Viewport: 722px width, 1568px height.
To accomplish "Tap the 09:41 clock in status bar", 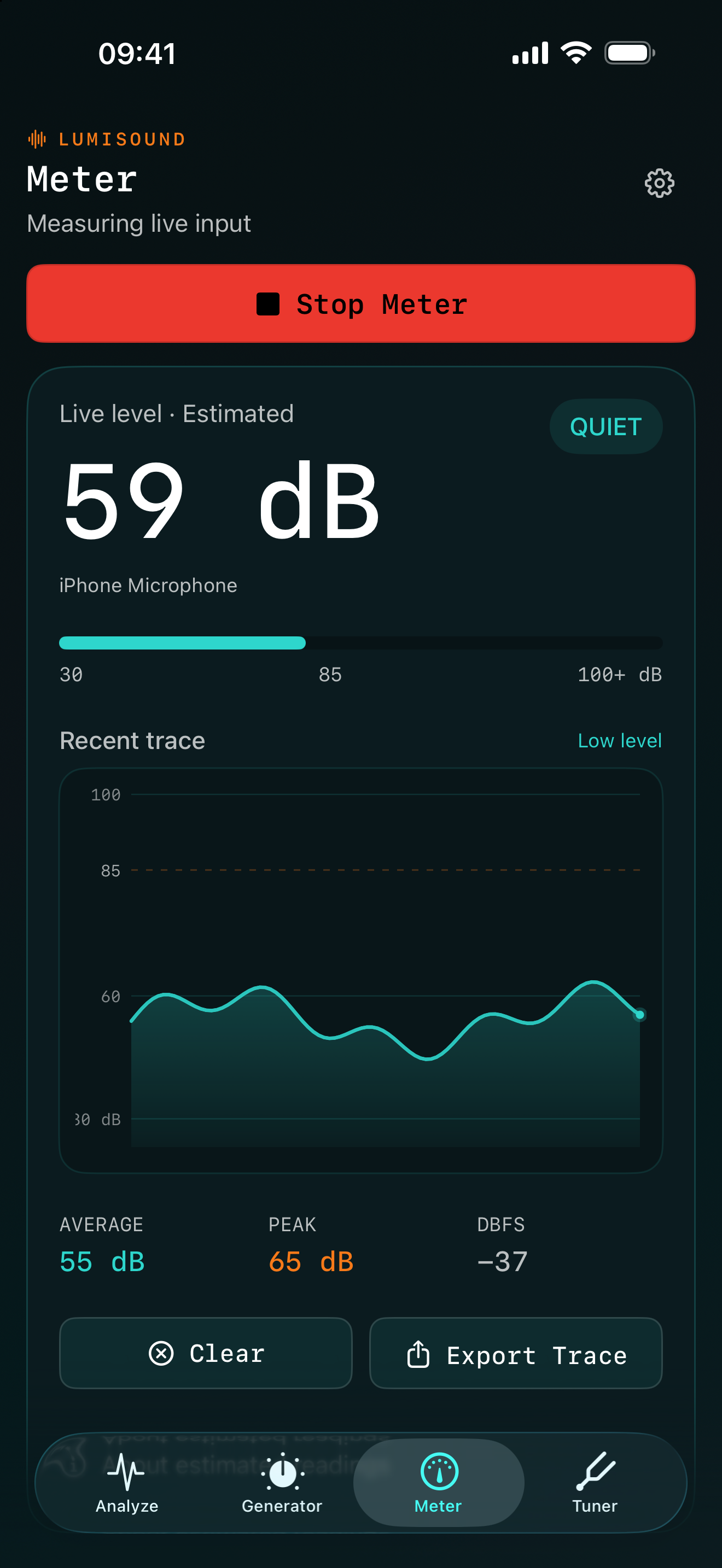I will pyautogui.click(x=138, y=54).
